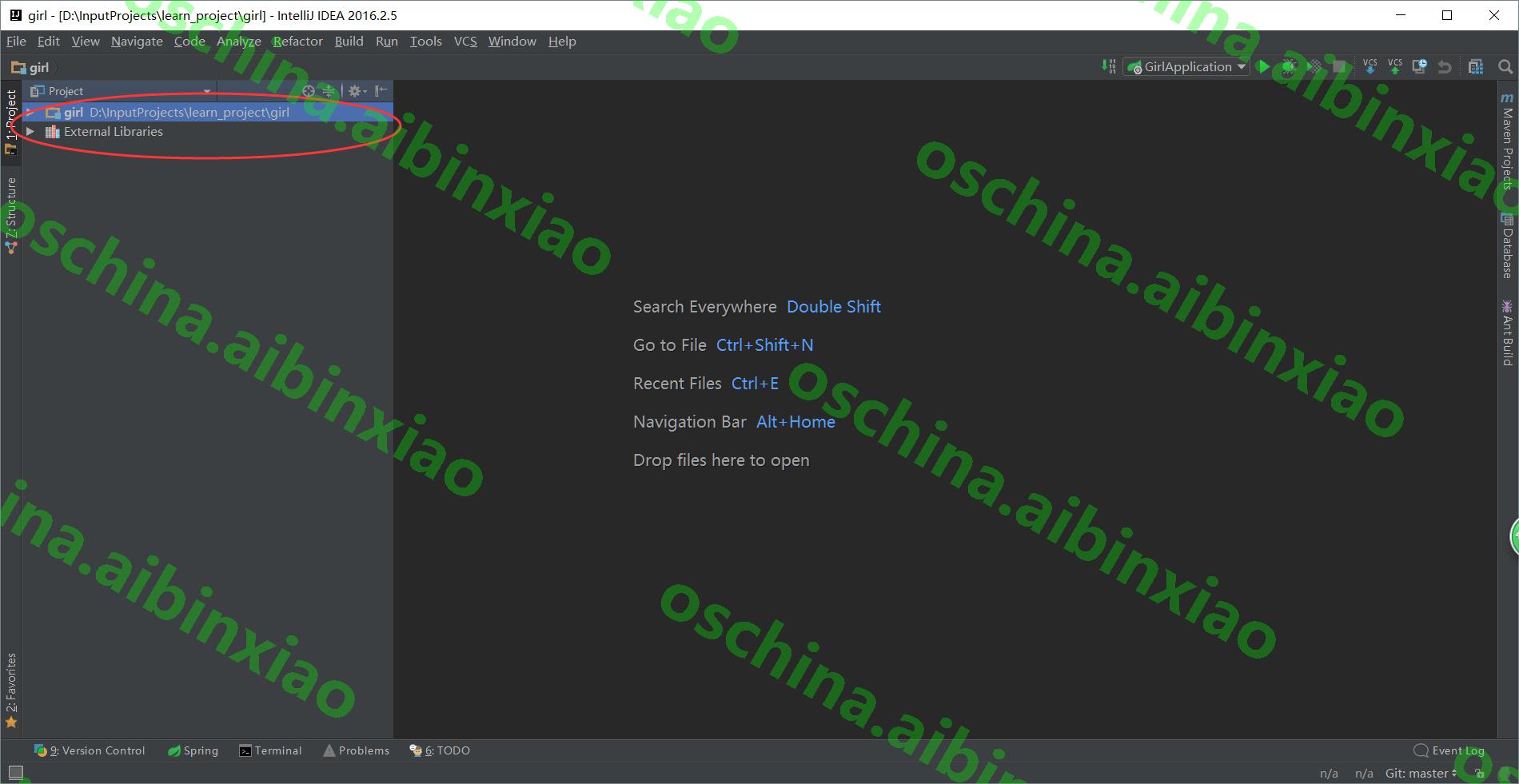Run GirlApplication with coverage icon
Viewport: 1519px width, 784px height.
tap(1314, 66)
